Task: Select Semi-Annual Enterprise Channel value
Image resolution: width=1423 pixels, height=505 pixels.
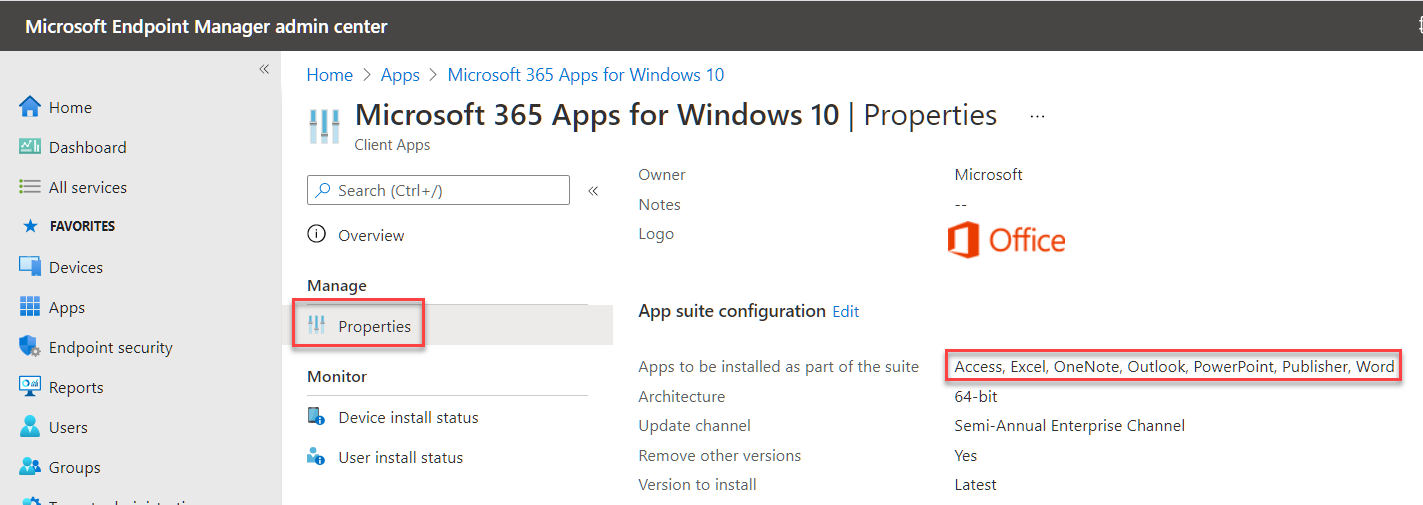Action: click(x=1070, y=425)
